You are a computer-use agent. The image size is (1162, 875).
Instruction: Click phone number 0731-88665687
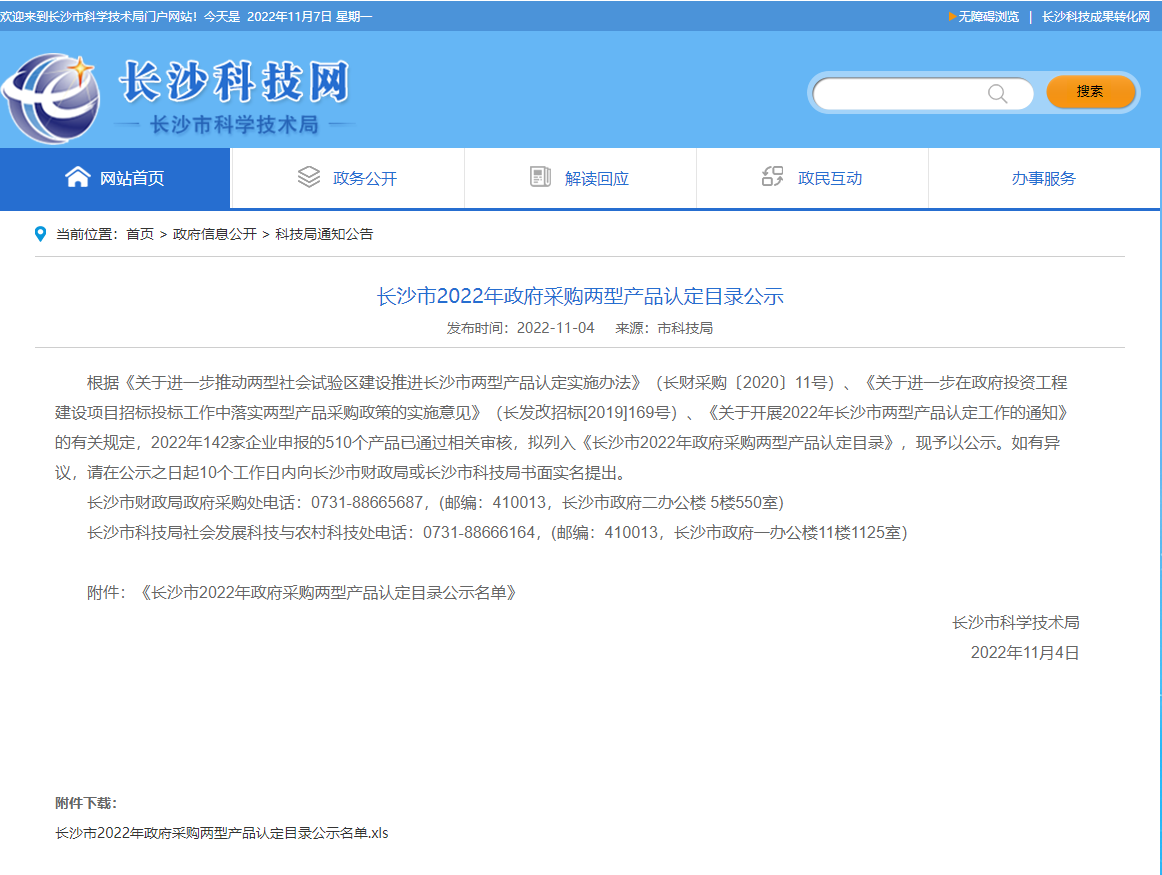tap(367, 502)
